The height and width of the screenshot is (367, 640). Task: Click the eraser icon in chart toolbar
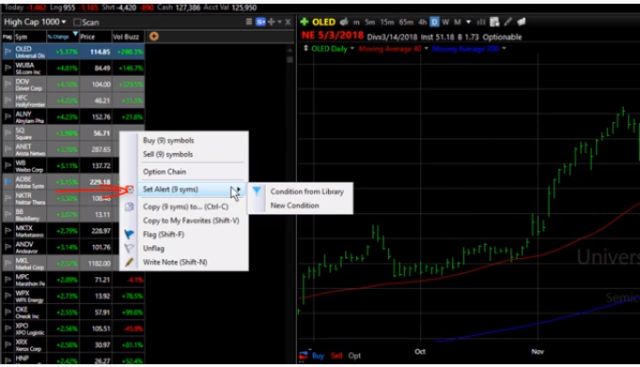click(522, 22)
